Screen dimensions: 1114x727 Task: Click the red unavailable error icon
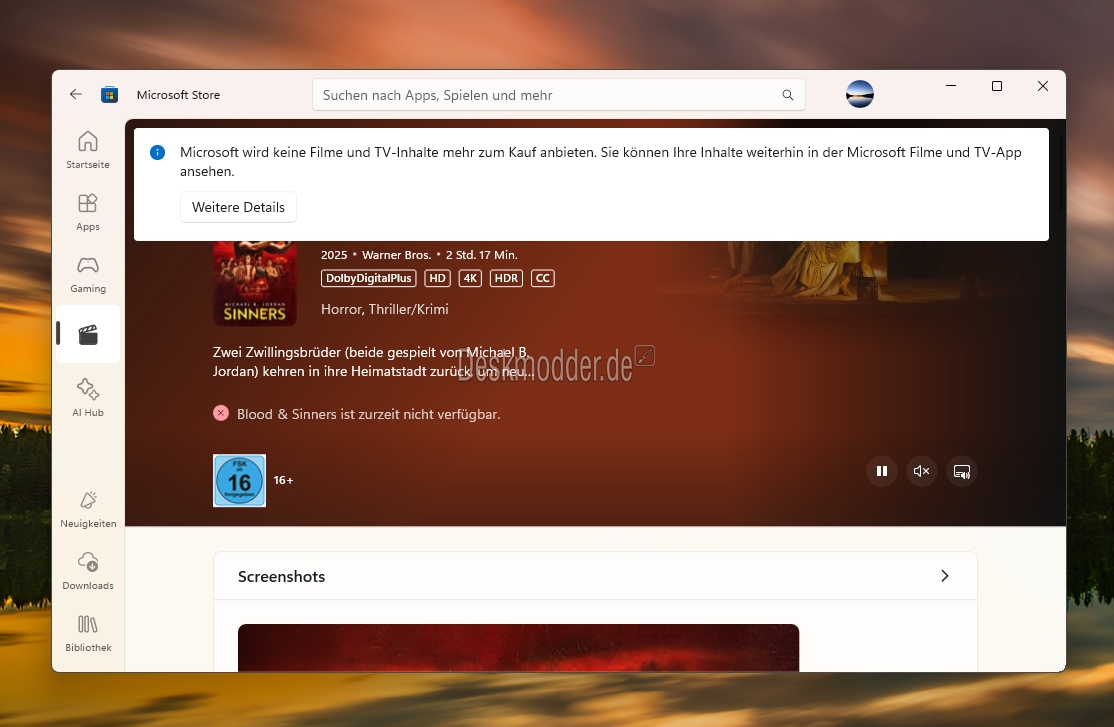pos(221,413)
